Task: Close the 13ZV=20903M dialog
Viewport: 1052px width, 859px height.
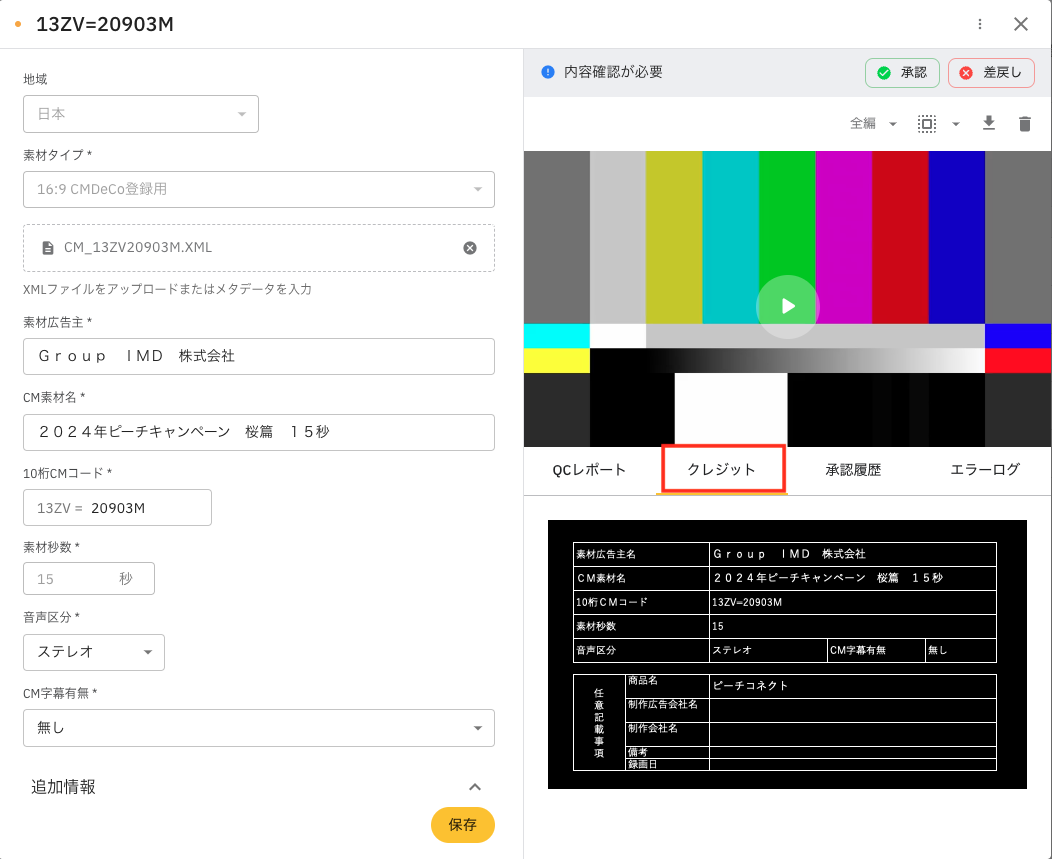Action: [x=1021, y=24]
